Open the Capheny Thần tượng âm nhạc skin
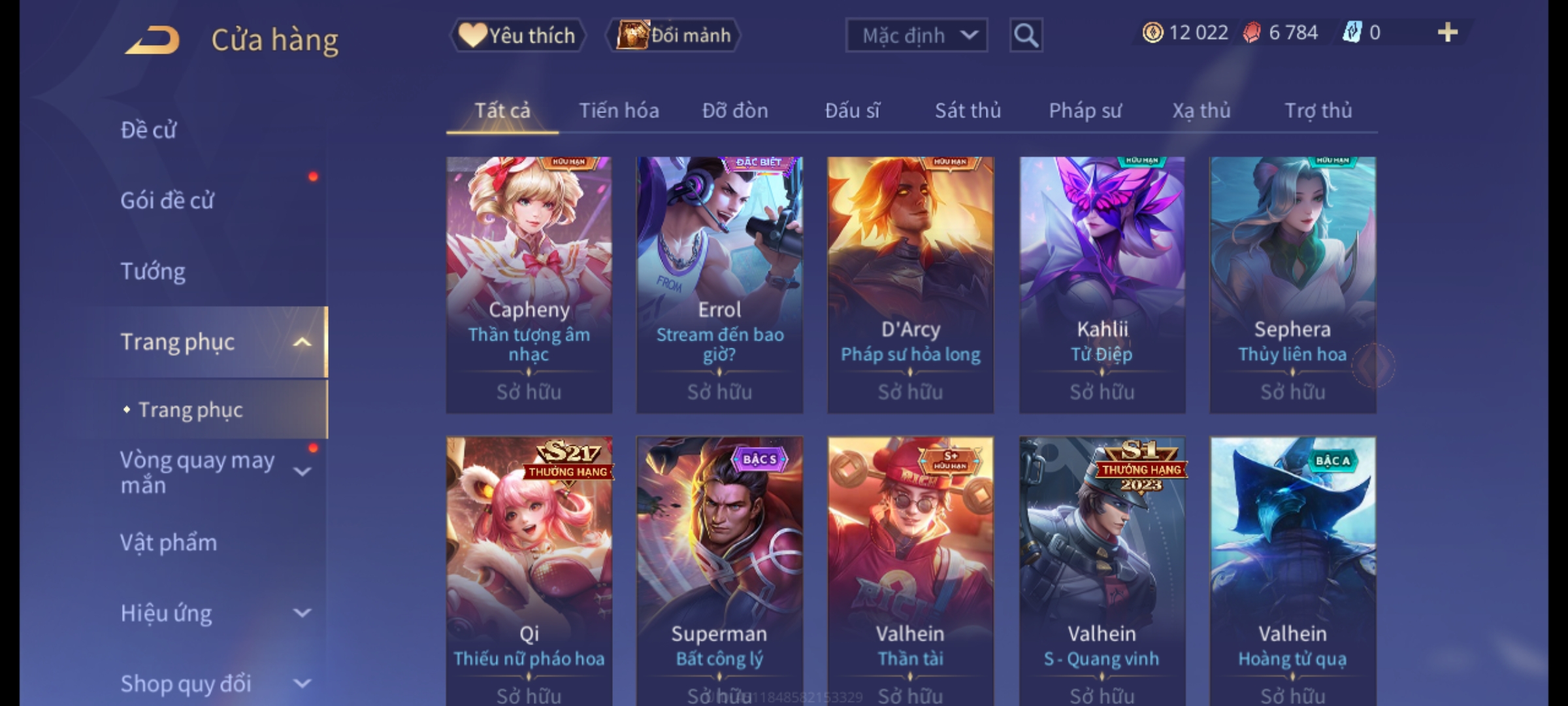 click(x=529, y=284)
